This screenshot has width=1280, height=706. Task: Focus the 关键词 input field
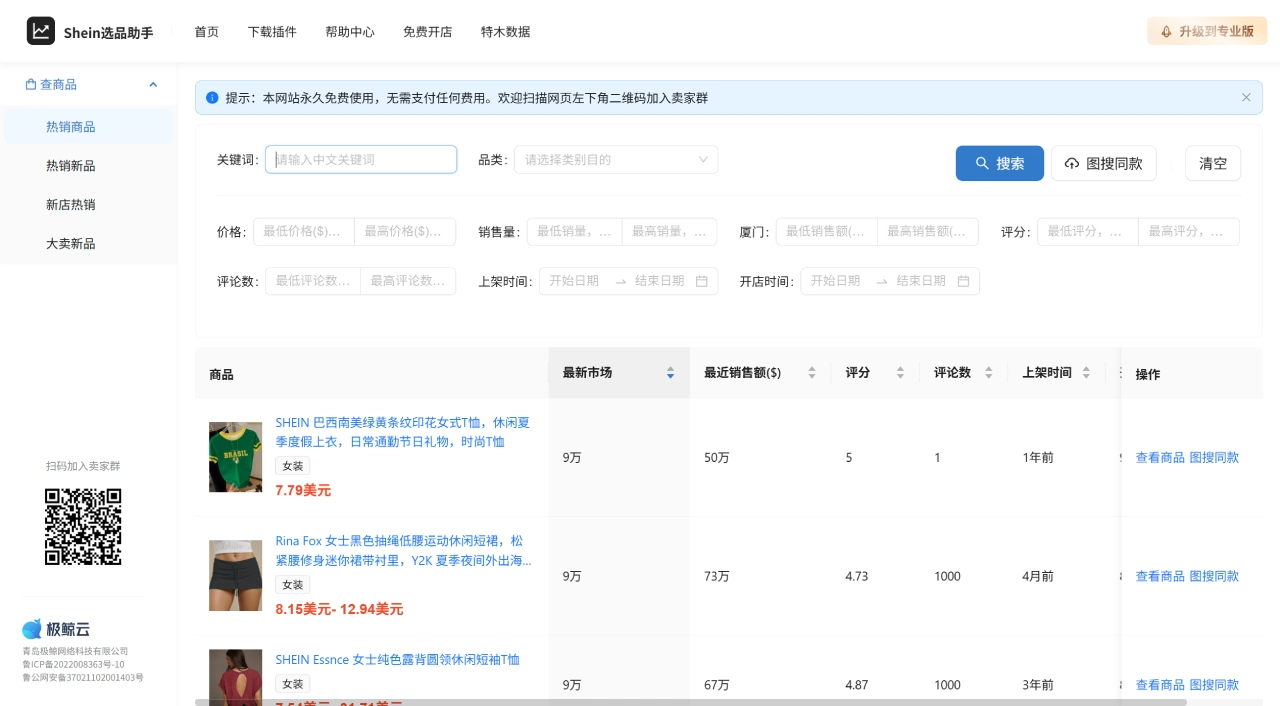coord(361,160)
